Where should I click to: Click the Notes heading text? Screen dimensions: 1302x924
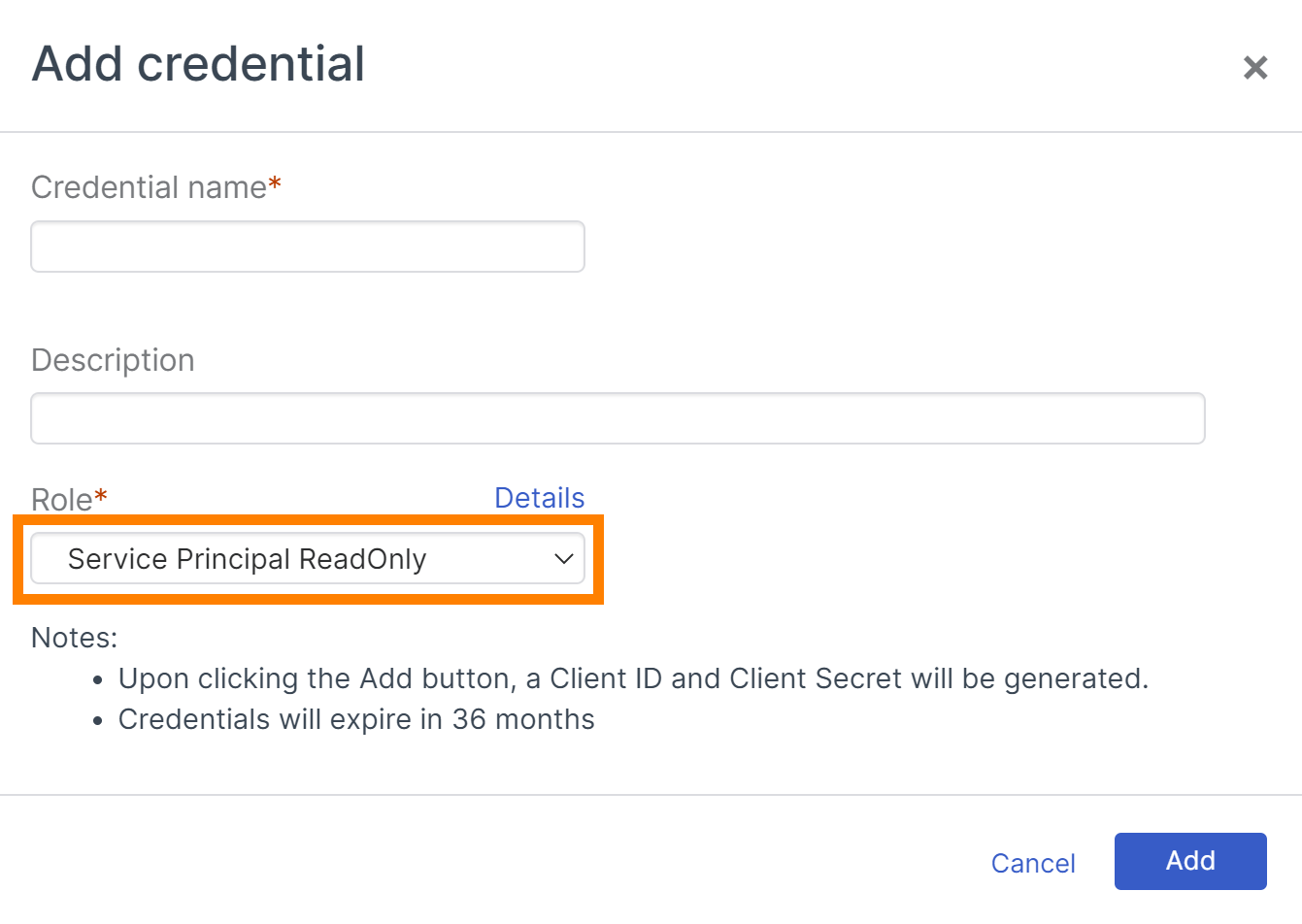pos(75,638)
